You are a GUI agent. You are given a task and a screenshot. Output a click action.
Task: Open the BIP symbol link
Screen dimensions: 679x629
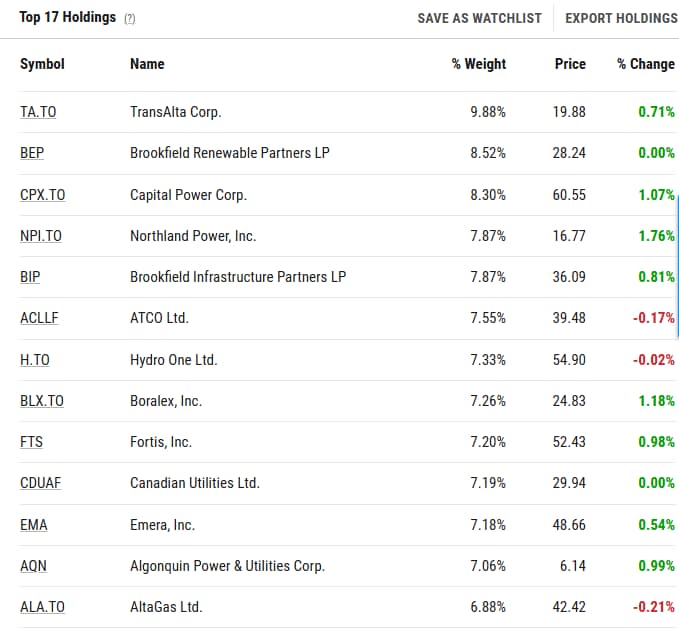[30, 277]
